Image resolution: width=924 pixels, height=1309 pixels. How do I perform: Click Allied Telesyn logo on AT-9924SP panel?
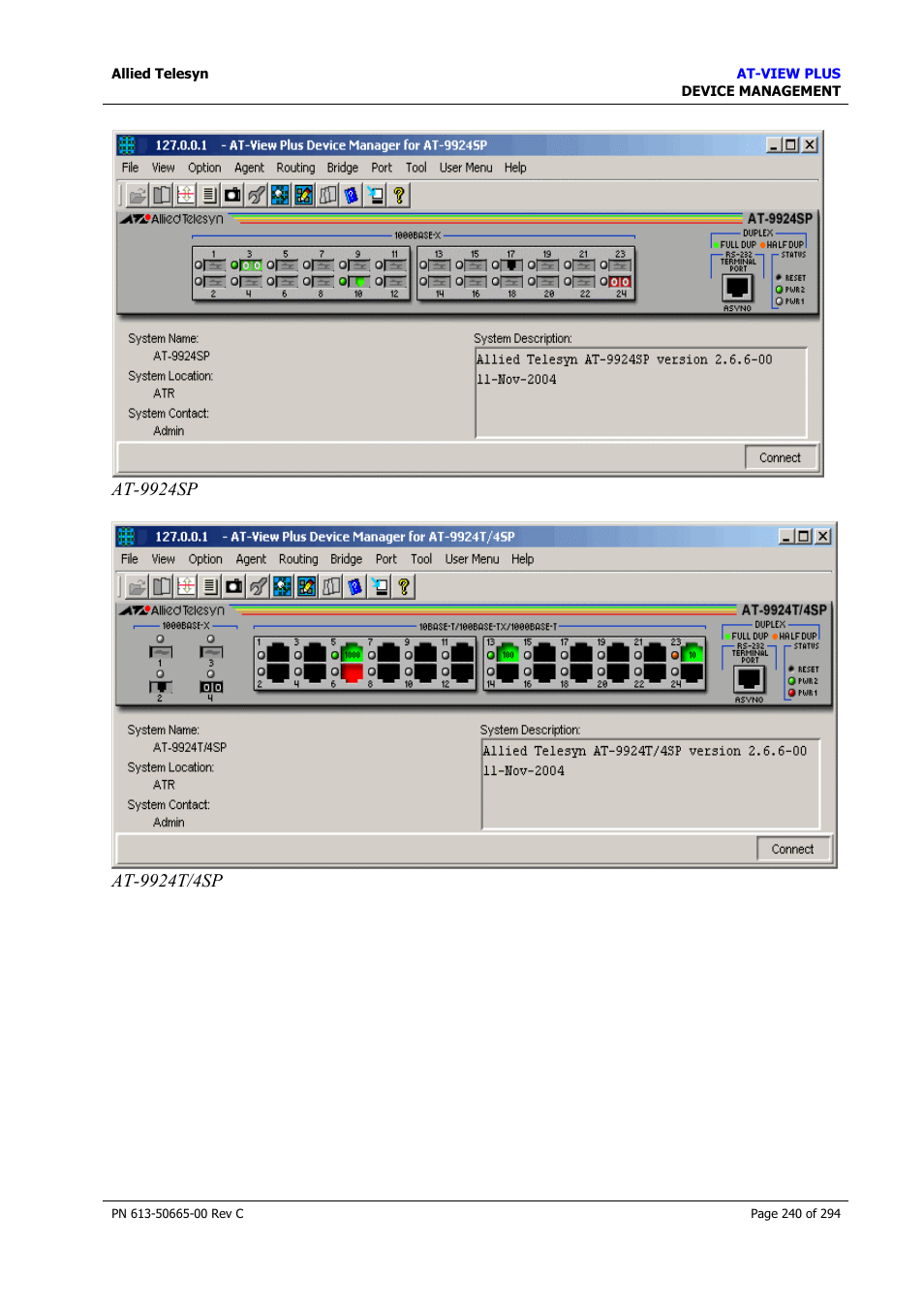pos(172,219)
